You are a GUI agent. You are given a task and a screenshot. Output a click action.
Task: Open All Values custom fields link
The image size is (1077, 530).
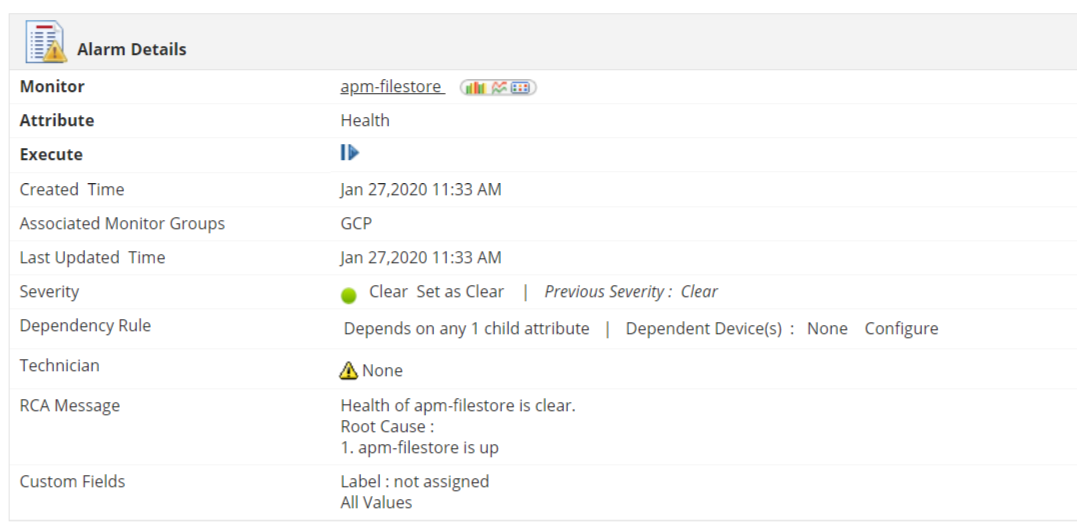coord(376,502)
